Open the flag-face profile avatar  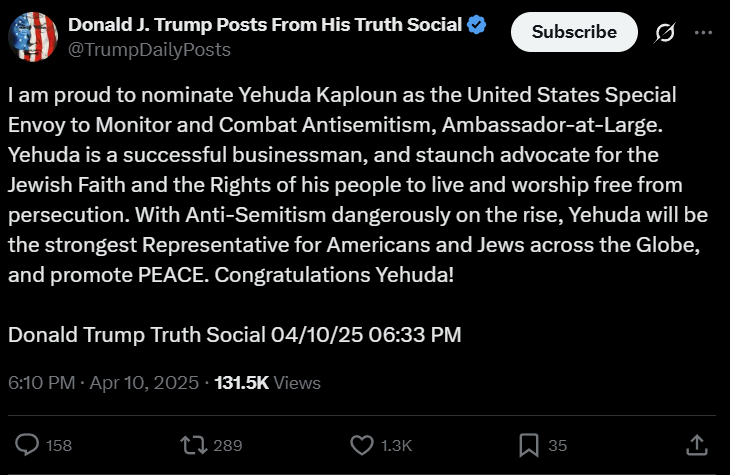pos(32,37)
